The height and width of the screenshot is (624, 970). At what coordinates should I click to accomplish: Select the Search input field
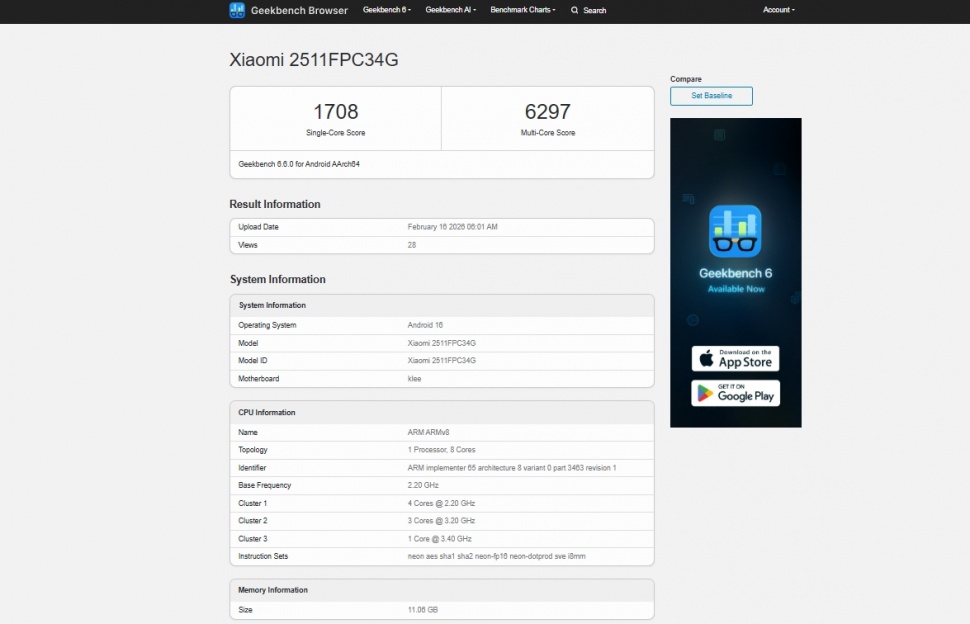coord(595,10)
